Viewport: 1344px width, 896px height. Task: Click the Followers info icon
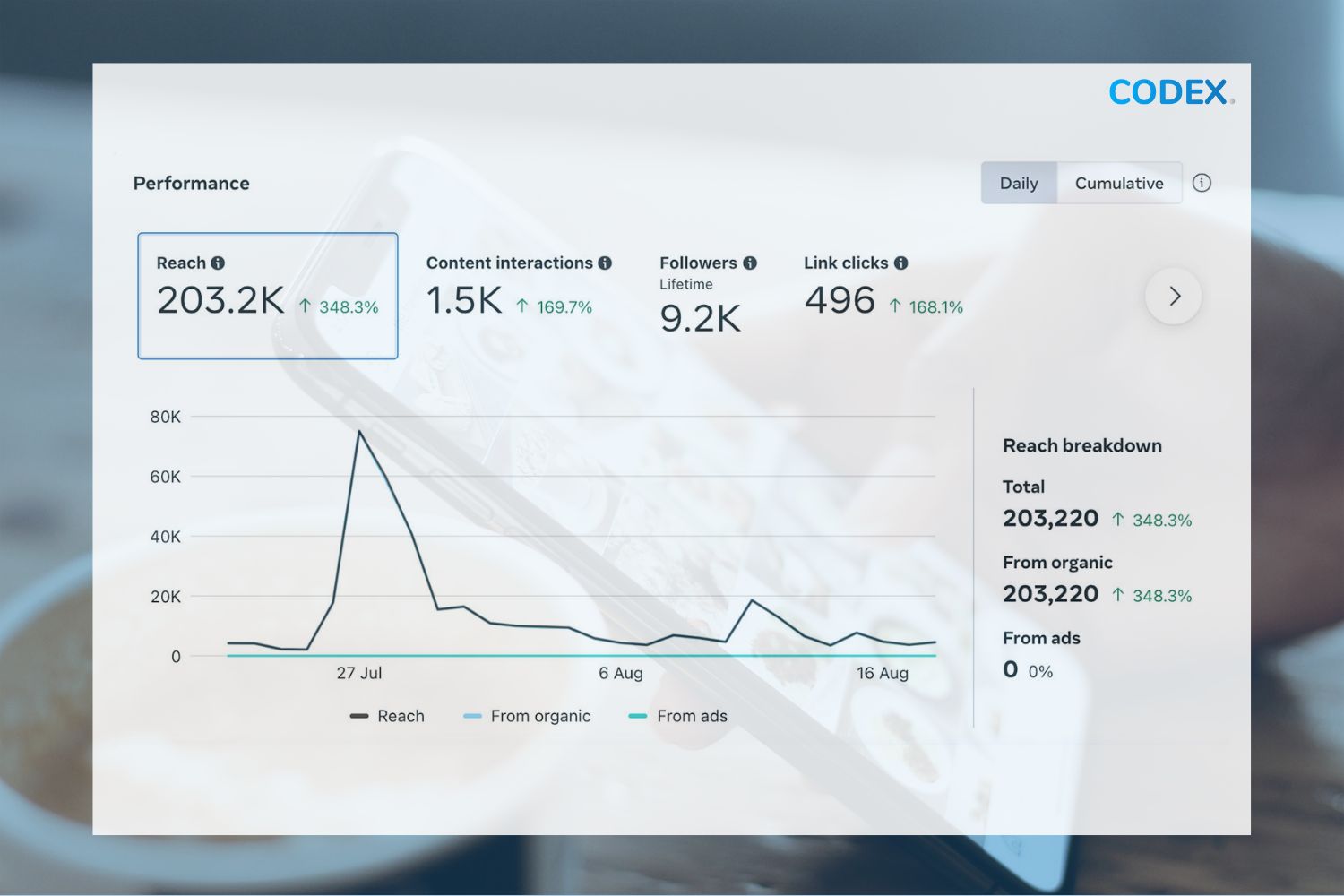click(749, 263)
